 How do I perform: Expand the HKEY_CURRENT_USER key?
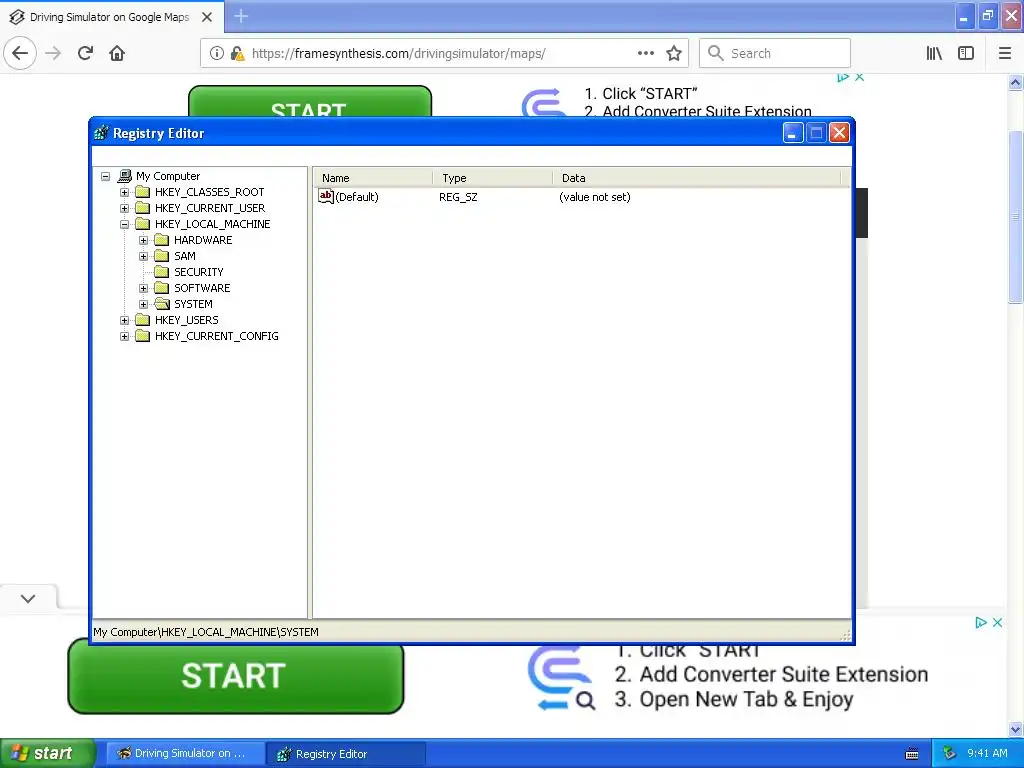pos(124,208)
